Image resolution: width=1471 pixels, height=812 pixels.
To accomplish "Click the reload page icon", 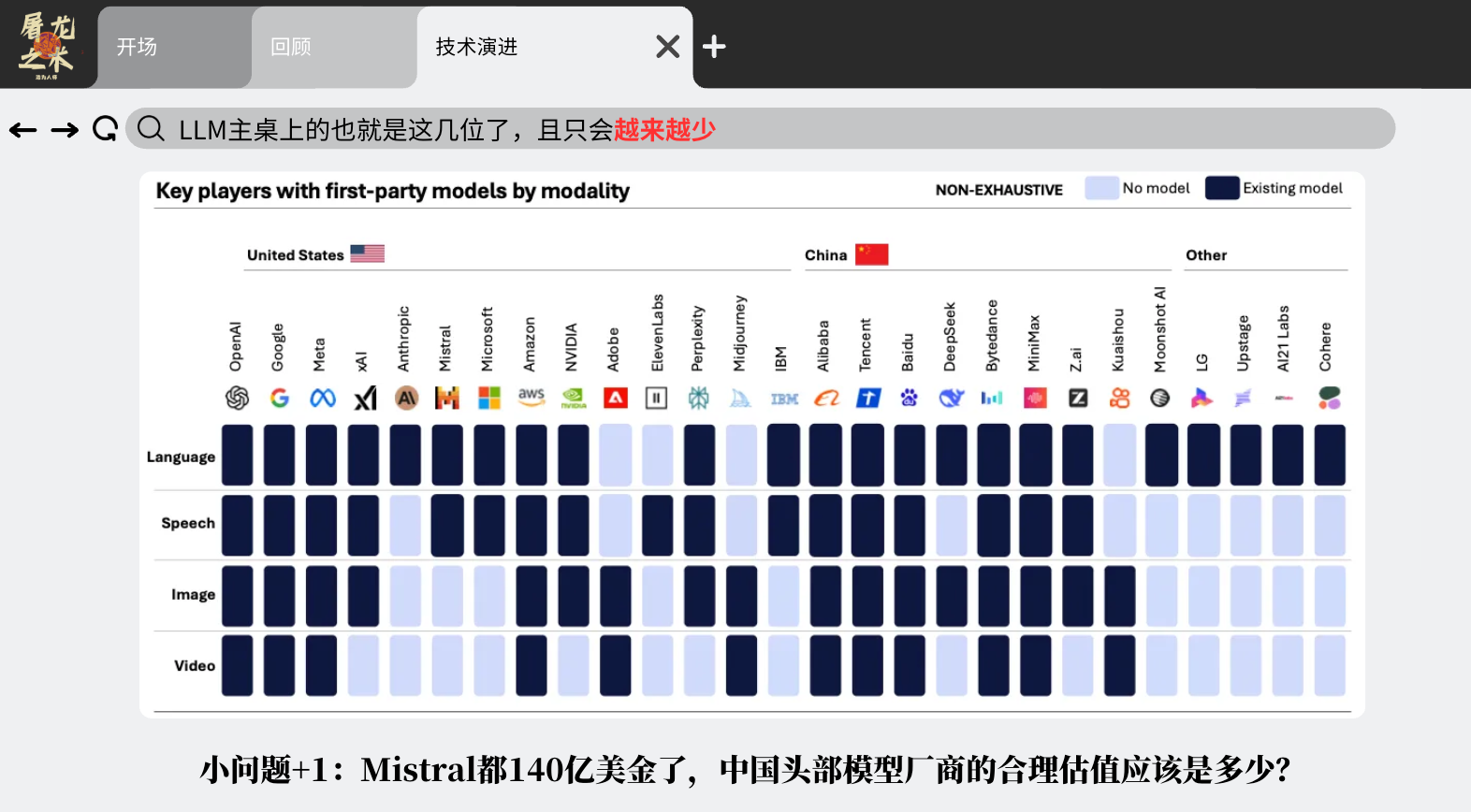I will 106,129.
